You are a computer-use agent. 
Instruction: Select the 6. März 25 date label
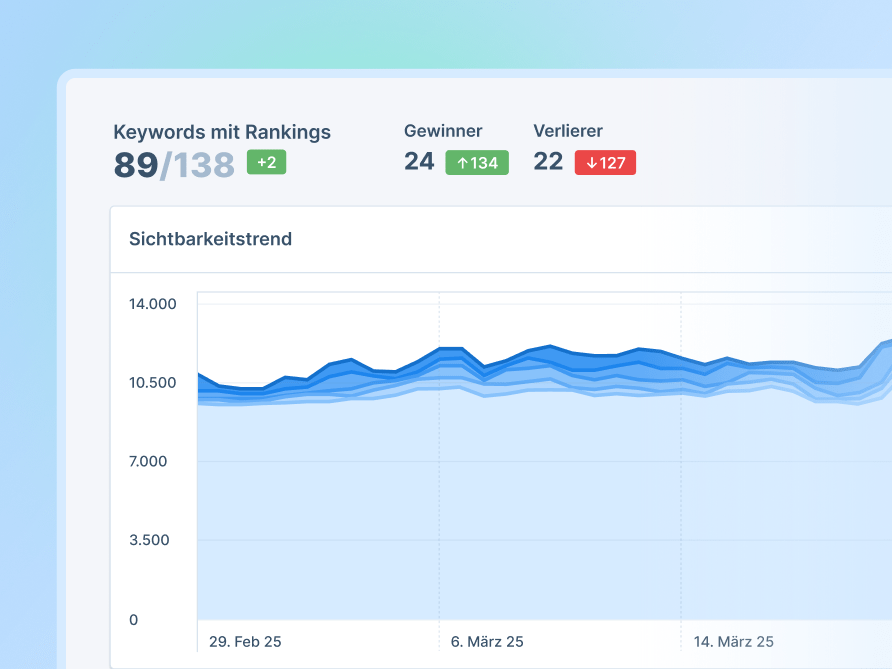487,642
